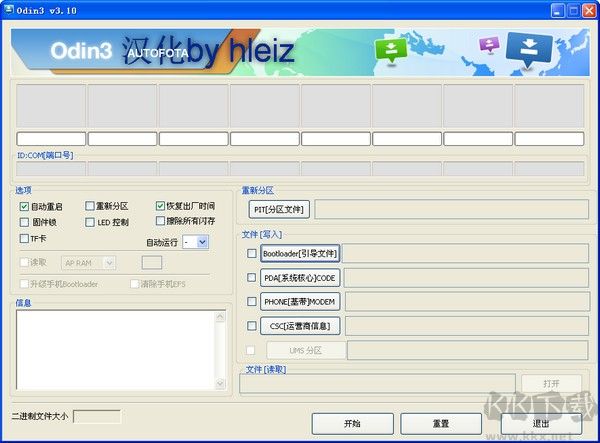Screen dimensions: 600x443
Task: Click the PDA[系统核心]CODE button
Action: click(300, 278)
